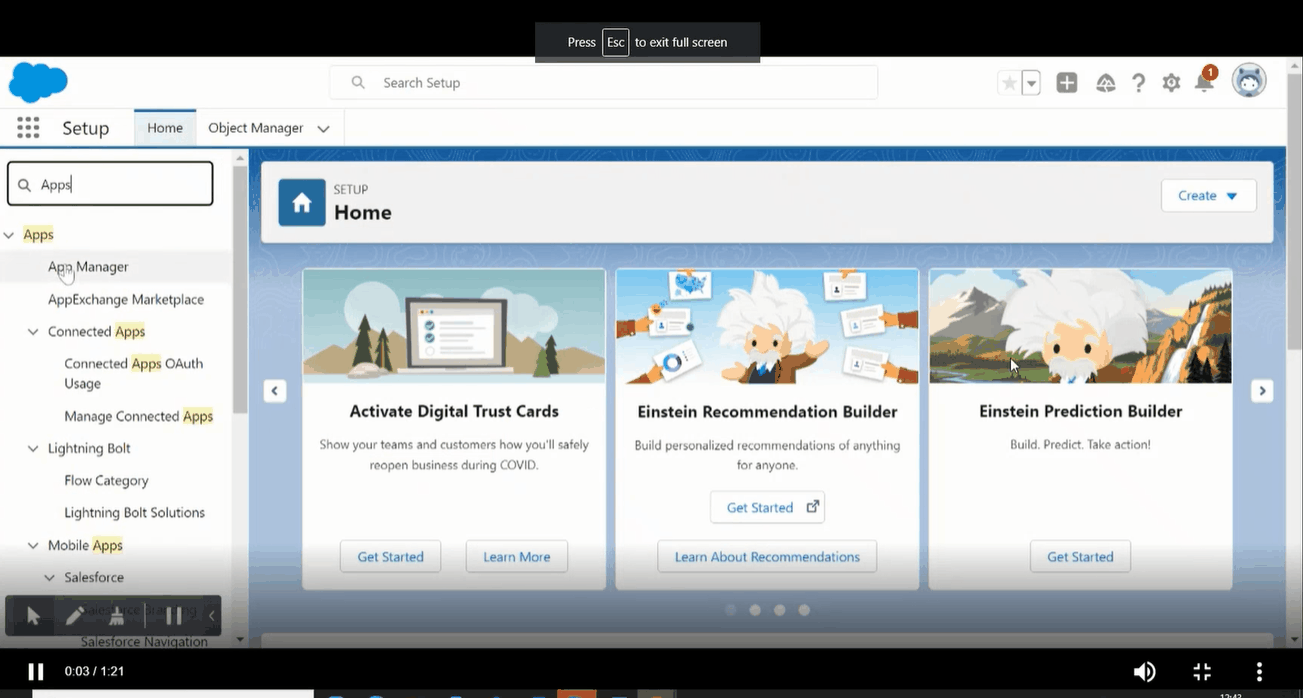Select the second carousel page dot
This screenshot has height=698, width=1303.
(x=755, y=609)
